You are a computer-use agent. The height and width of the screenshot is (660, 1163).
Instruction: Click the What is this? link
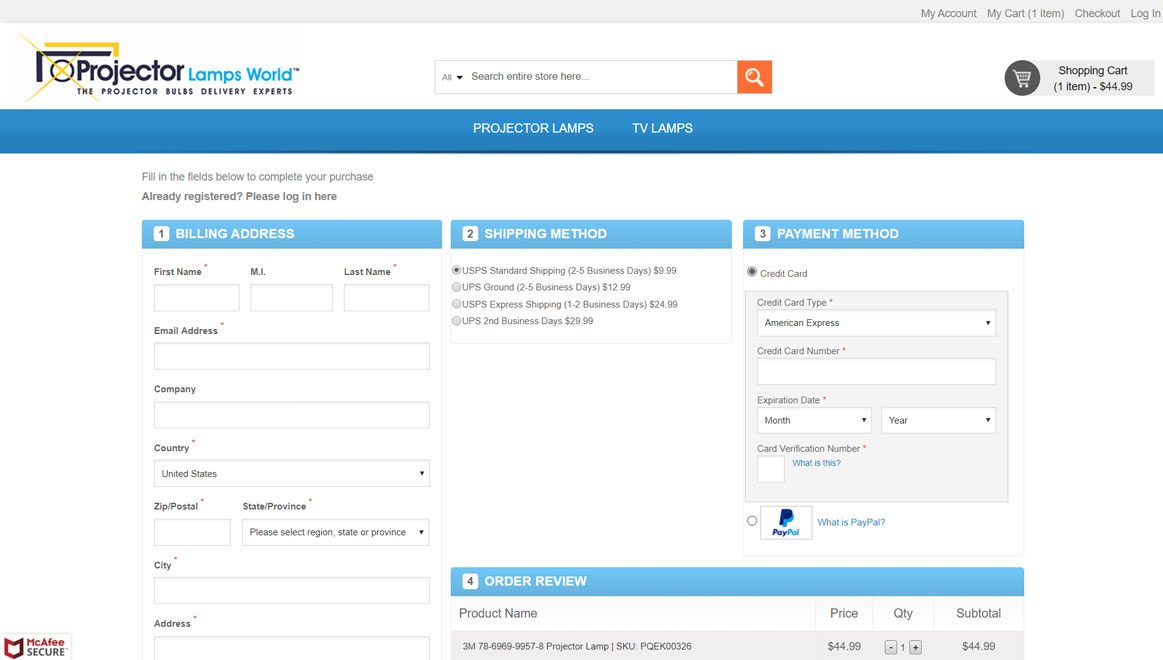pos(816,463)
